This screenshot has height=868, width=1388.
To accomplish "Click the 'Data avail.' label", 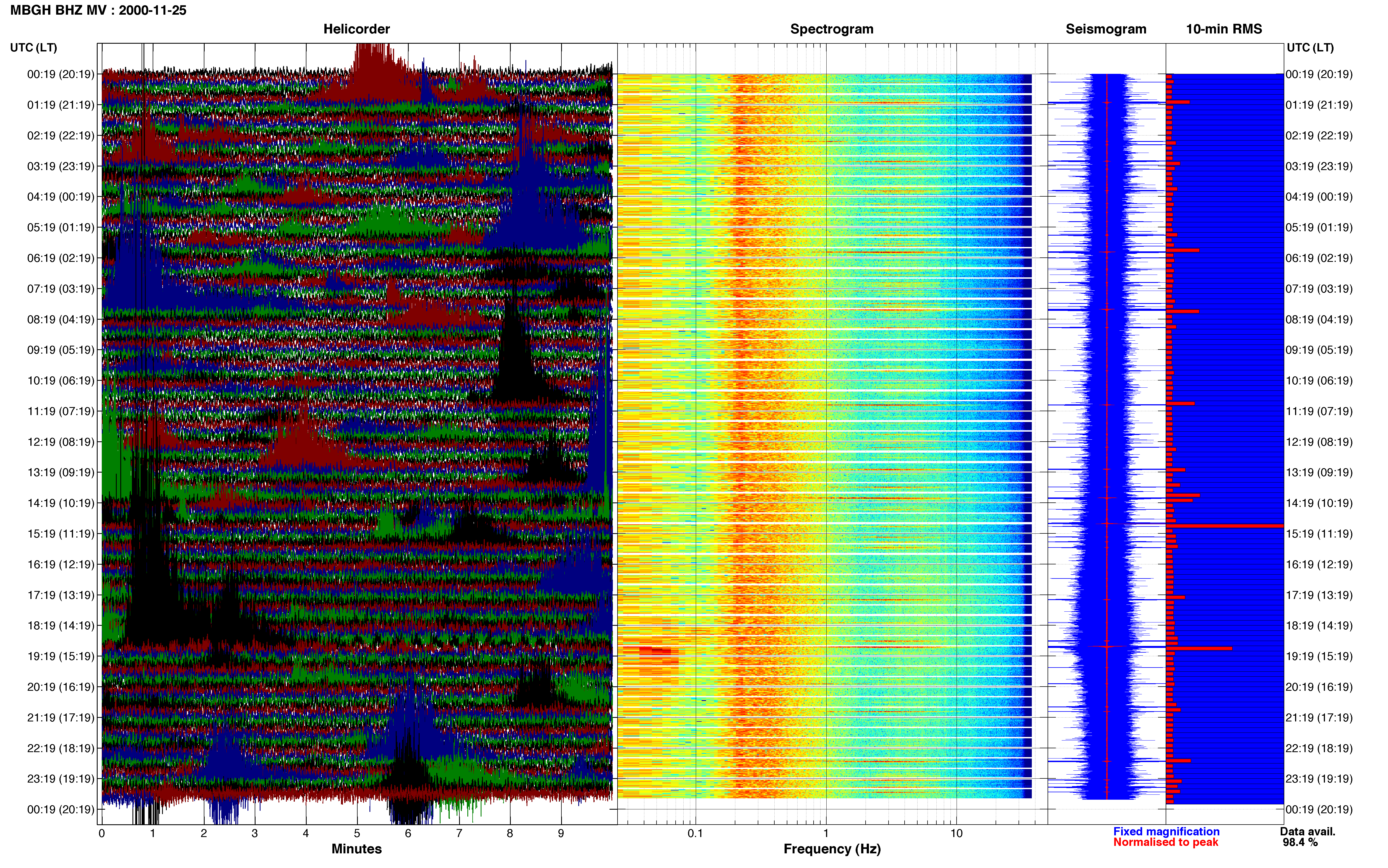I will 1308,831.
